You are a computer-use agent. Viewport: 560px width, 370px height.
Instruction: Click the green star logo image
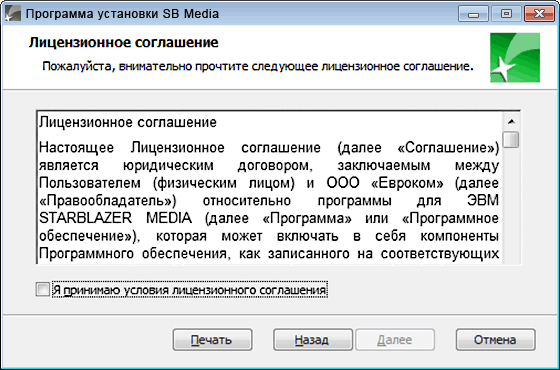pos(515,58)
